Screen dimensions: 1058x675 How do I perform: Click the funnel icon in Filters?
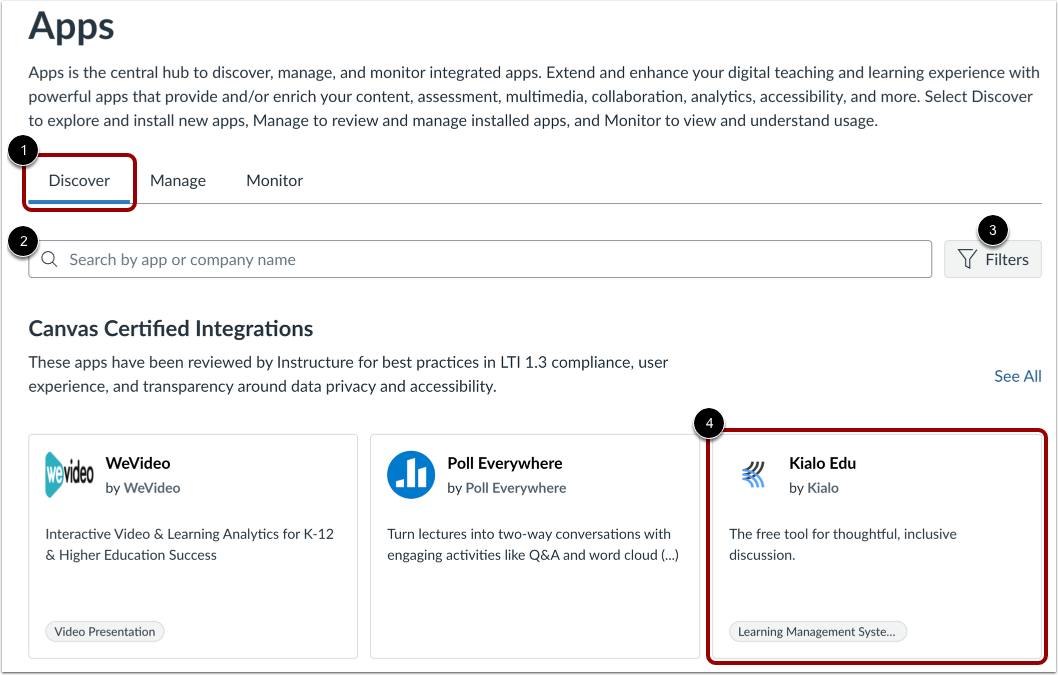(967, 259)
